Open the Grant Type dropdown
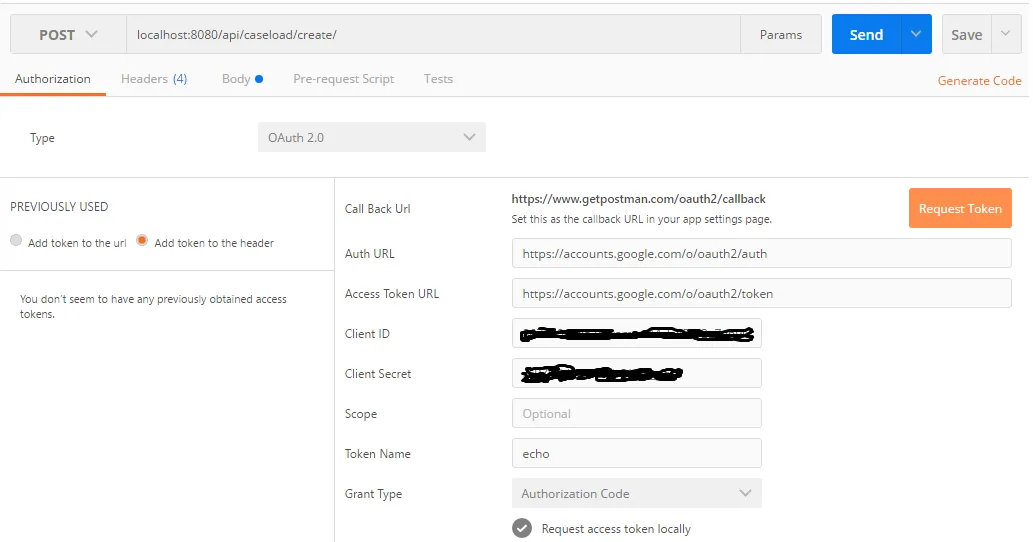 click(636, 494)
